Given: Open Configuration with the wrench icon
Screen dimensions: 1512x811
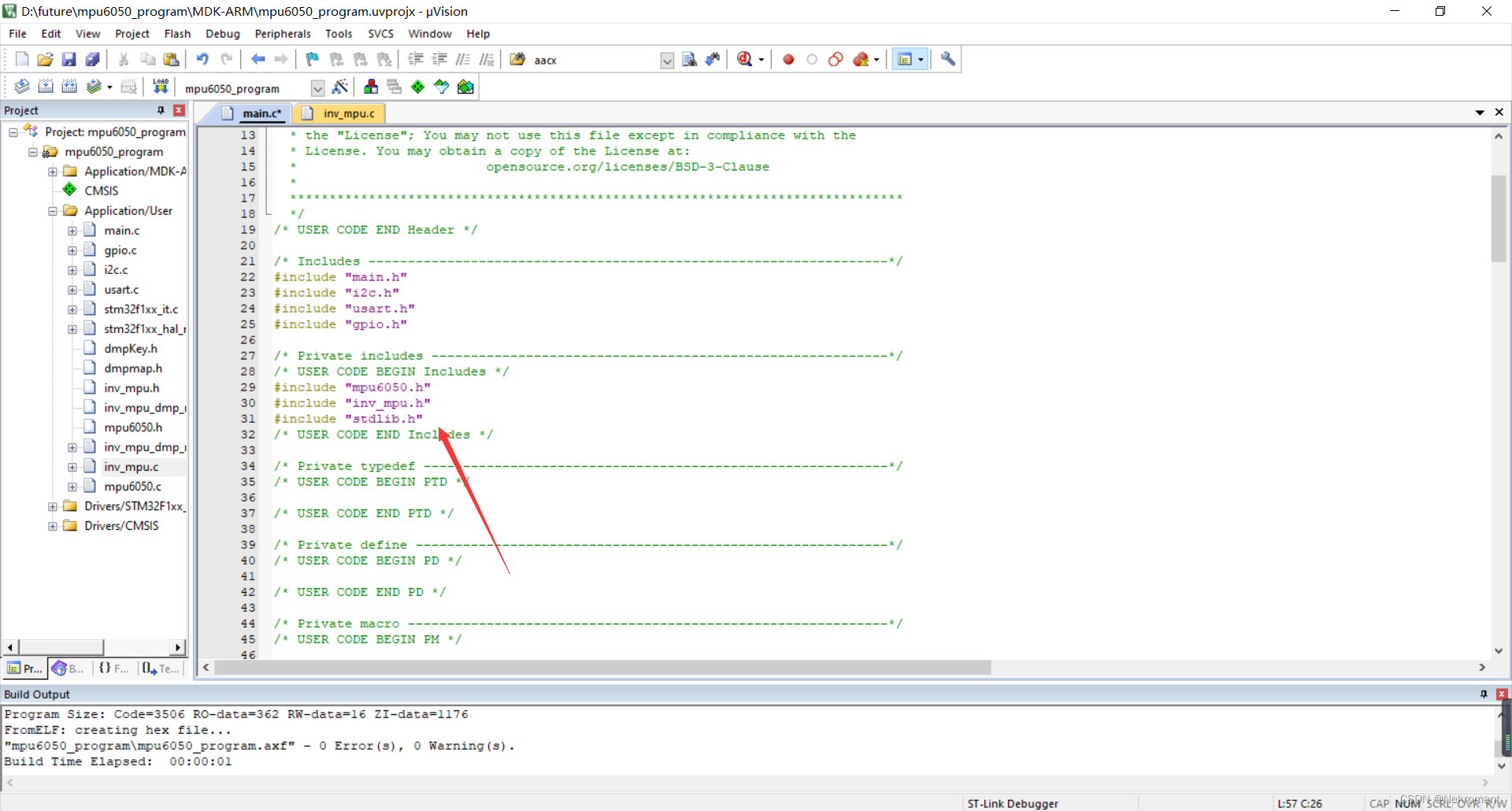Looking at the screenshot, I should click(947, 59).
